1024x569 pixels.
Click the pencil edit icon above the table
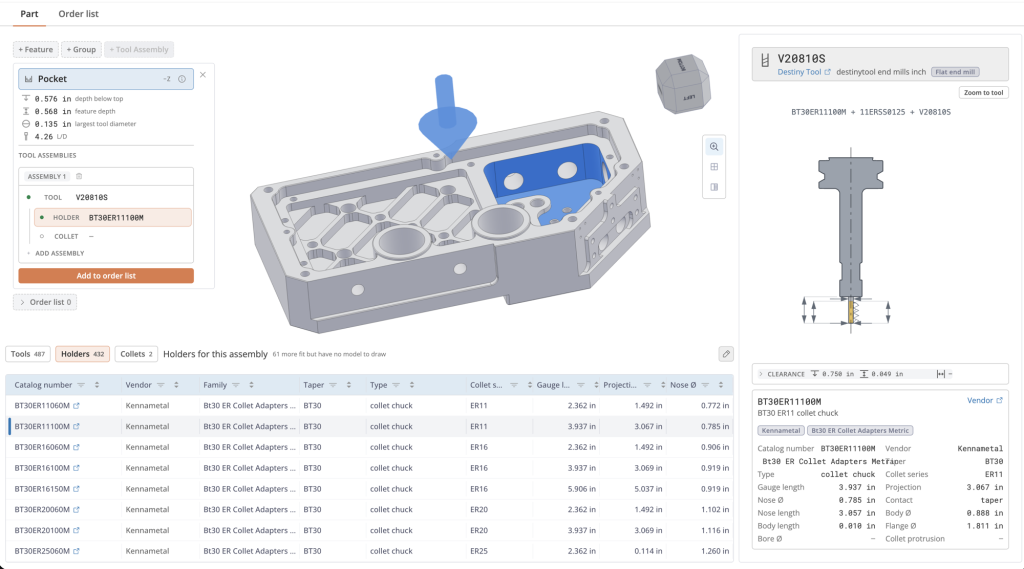pyautogui.click(x=726, y=354)
